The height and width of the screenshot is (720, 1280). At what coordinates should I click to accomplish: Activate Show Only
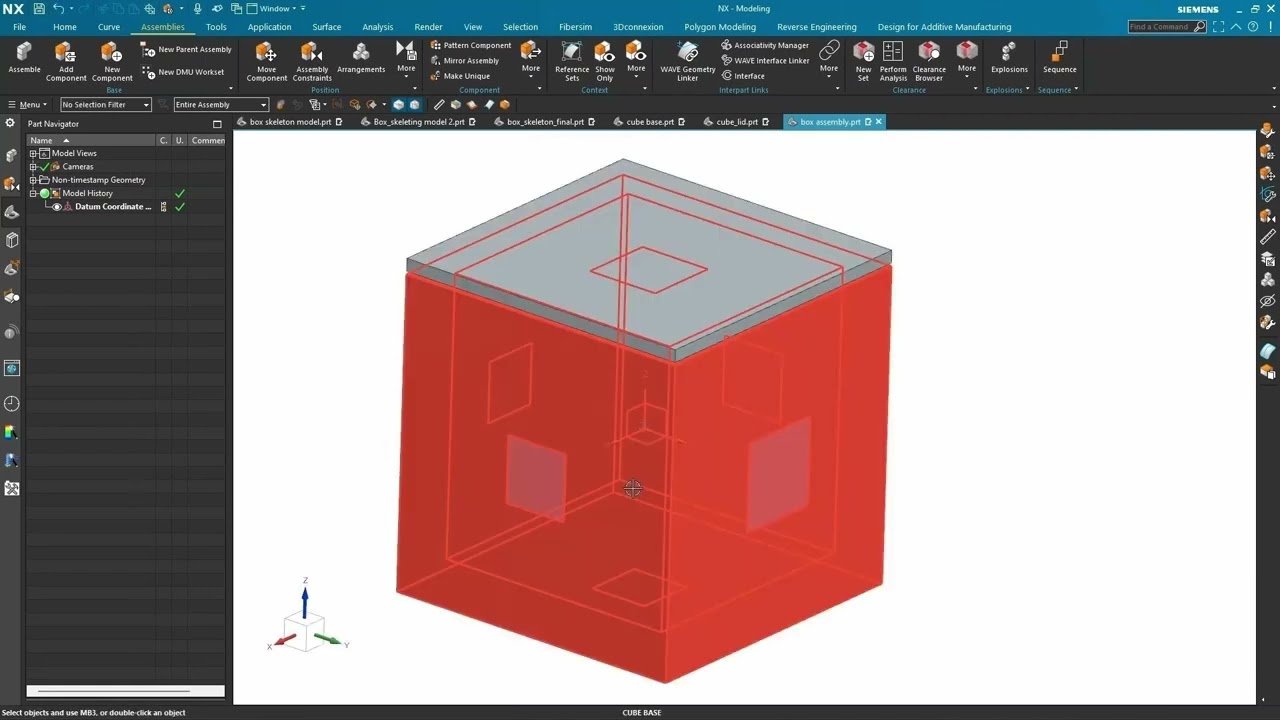coord(605,61)
